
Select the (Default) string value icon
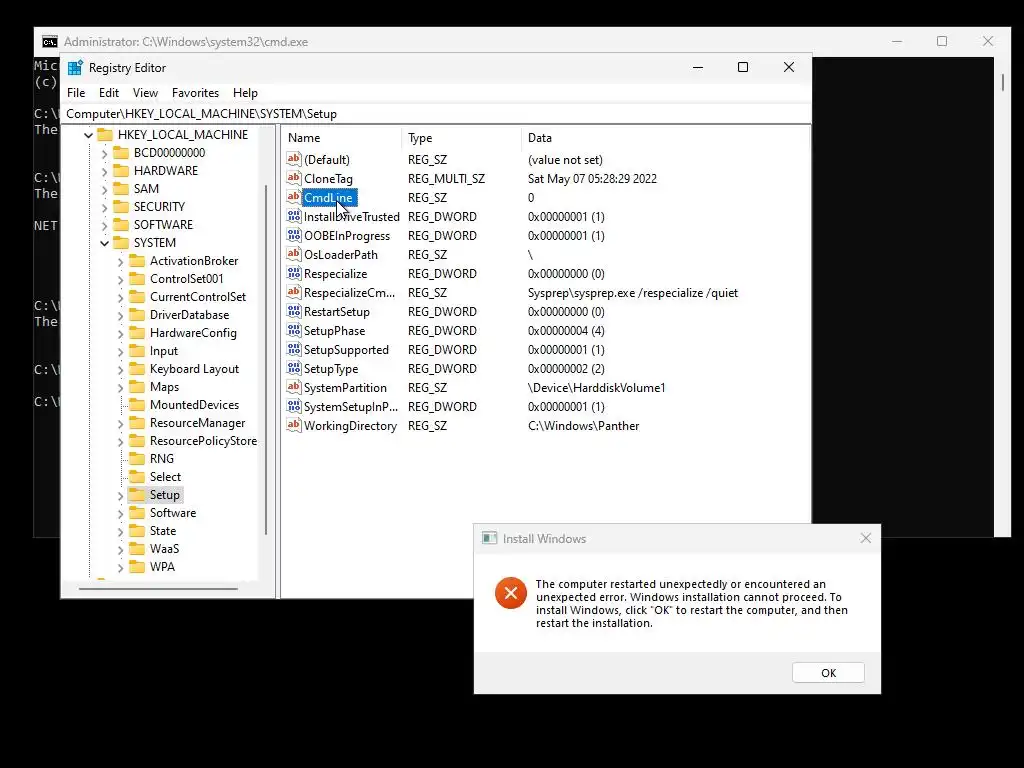click(x=294, y=159)
